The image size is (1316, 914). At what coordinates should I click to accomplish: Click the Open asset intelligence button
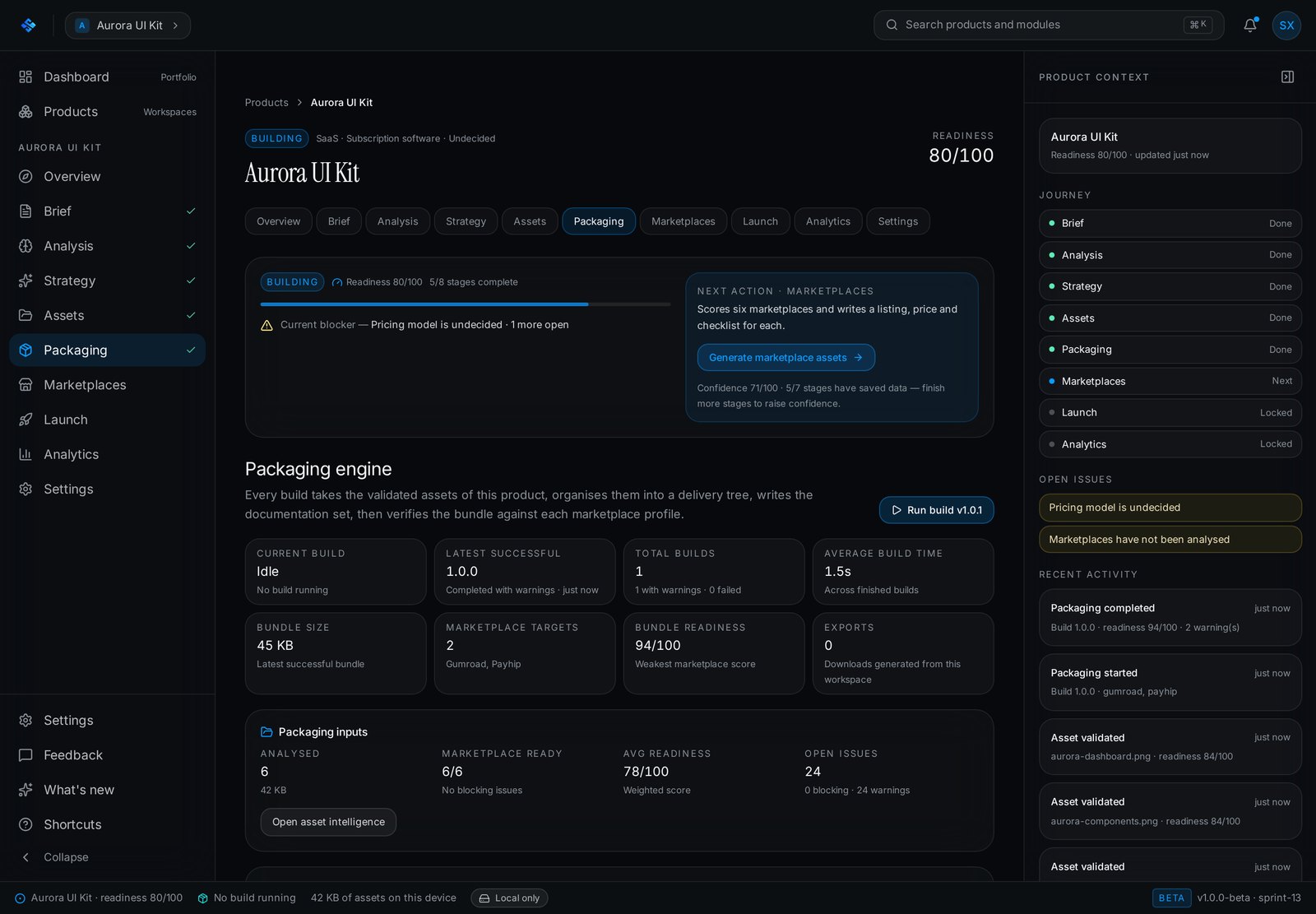coord(328,822)
